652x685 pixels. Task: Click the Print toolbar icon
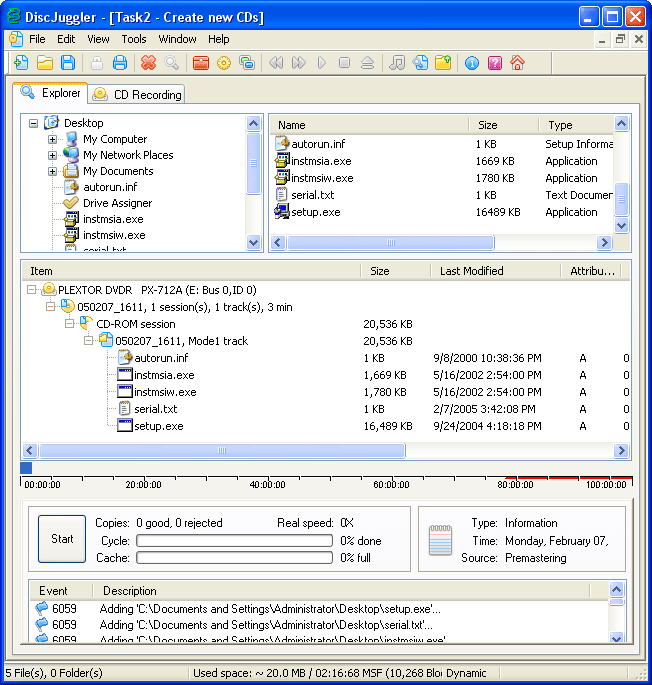pos(120,63)
